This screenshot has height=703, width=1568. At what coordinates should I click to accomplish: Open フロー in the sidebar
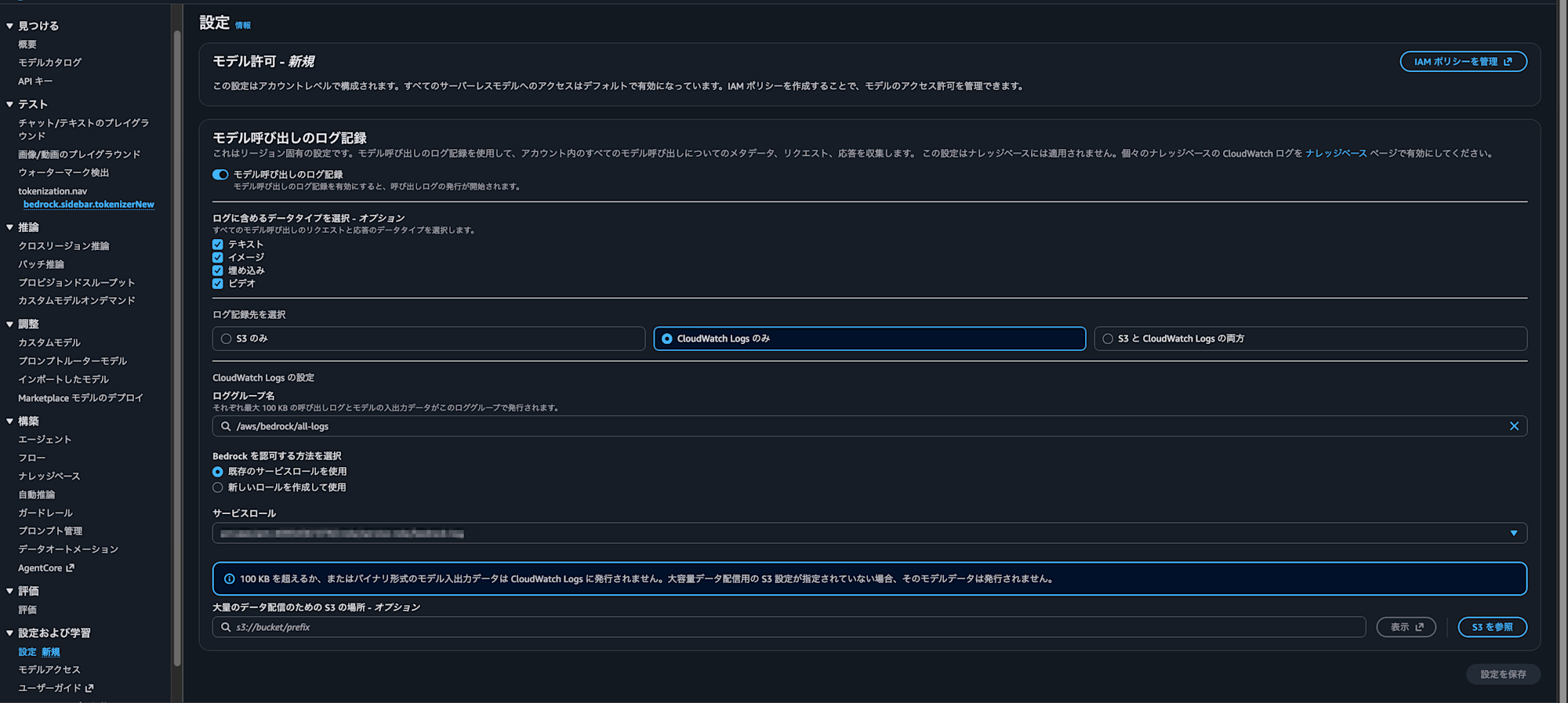coord(32,458)
